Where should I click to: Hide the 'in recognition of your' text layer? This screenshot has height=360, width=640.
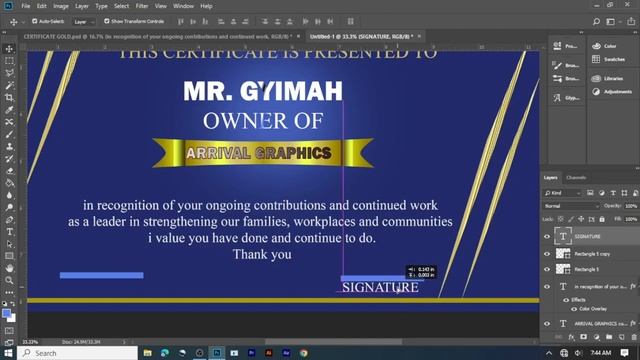tap(547, 287)
